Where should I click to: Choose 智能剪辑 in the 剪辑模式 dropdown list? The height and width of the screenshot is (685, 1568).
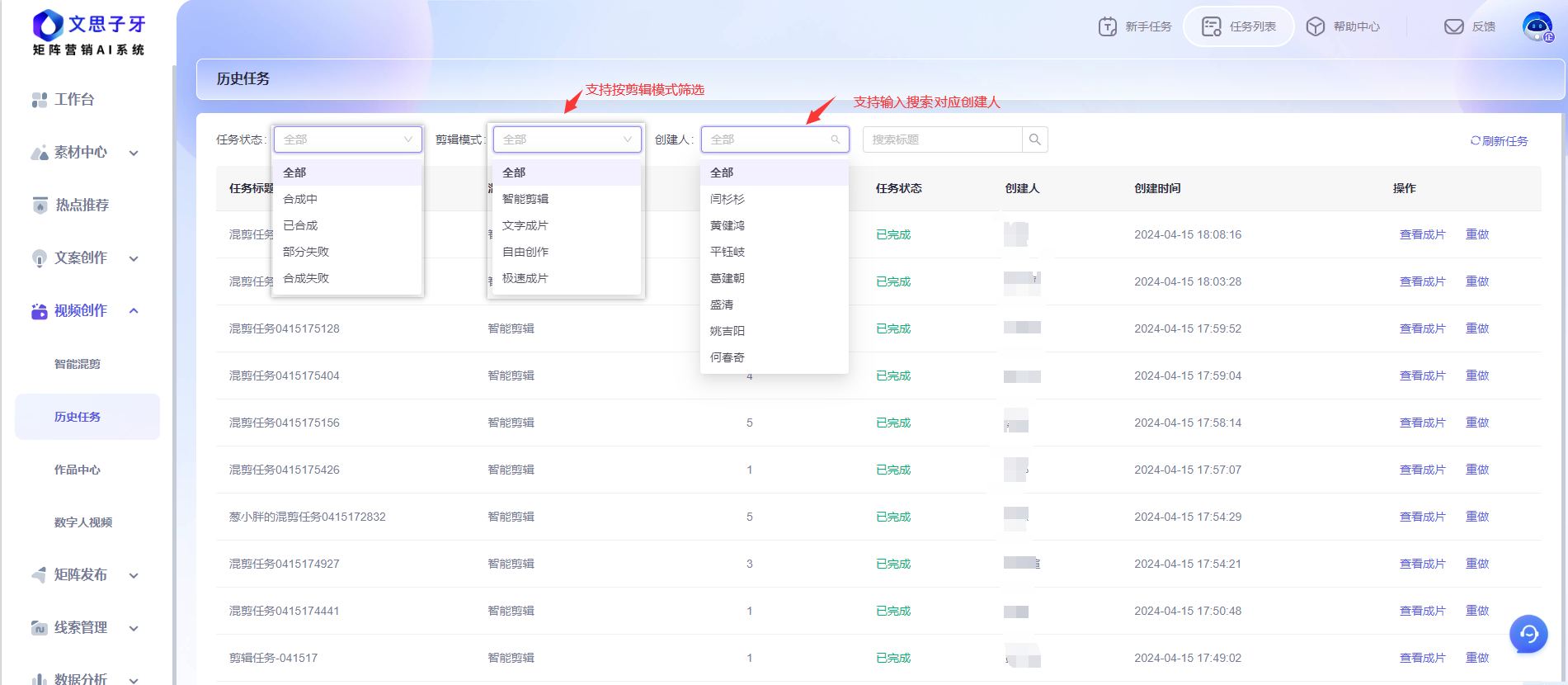pos(567,199)
